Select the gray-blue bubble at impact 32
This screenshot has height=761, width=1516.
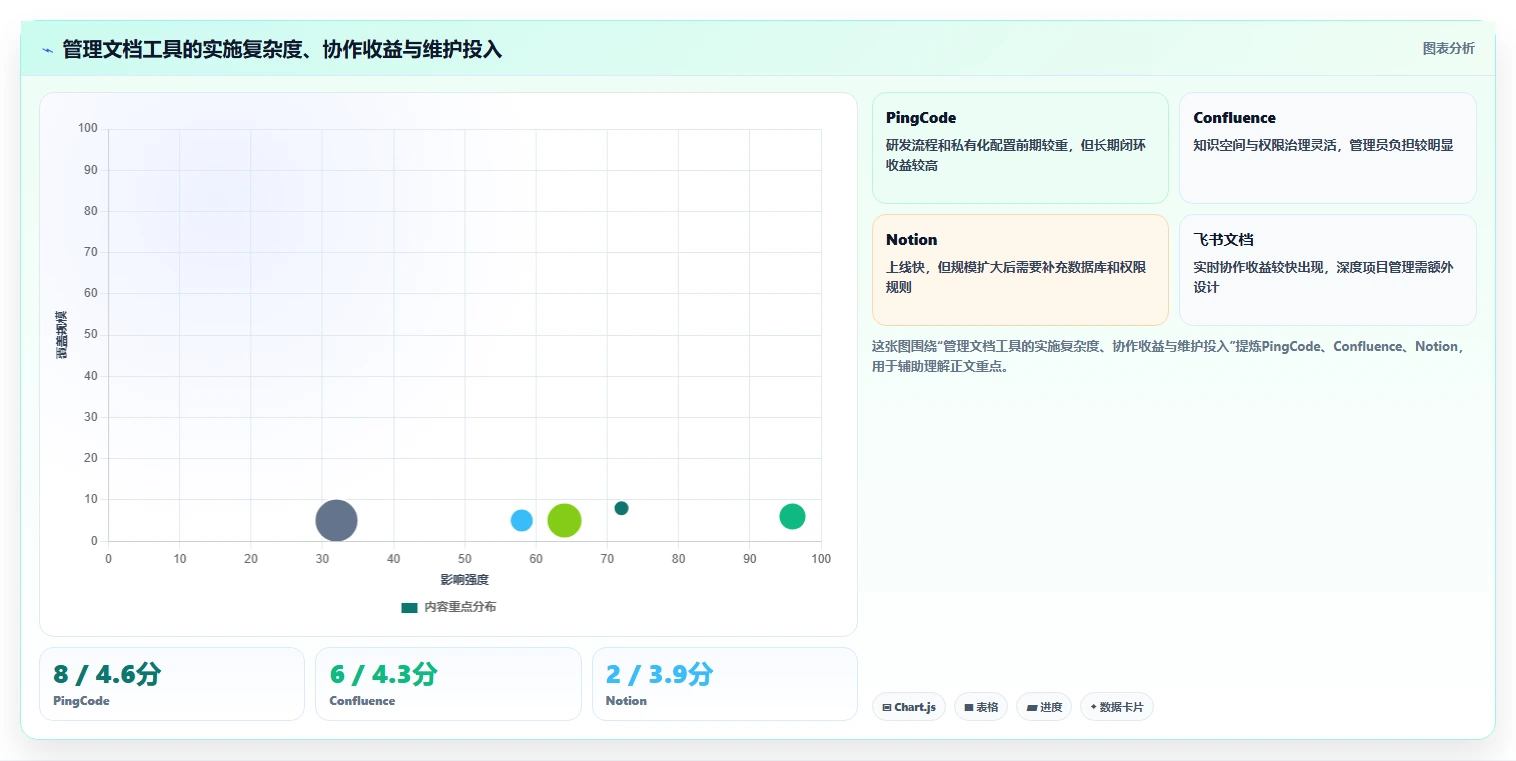point(336,520)
